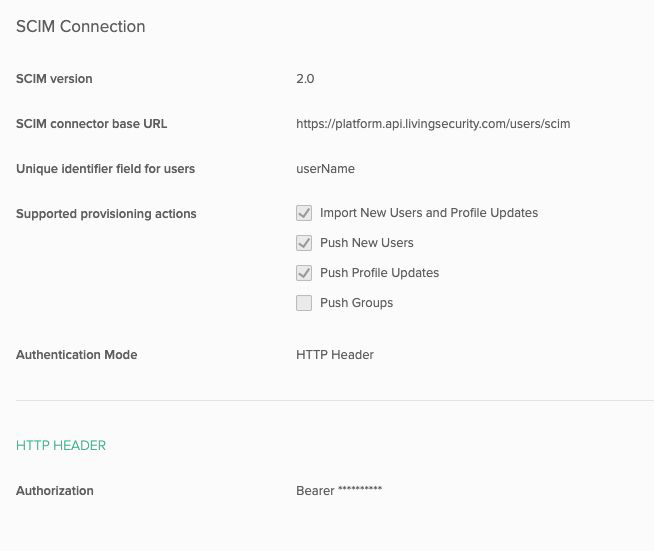654x551 pixels.
Task: Enable the Push Groups checkbox
Action: click(x=304, y=303)
